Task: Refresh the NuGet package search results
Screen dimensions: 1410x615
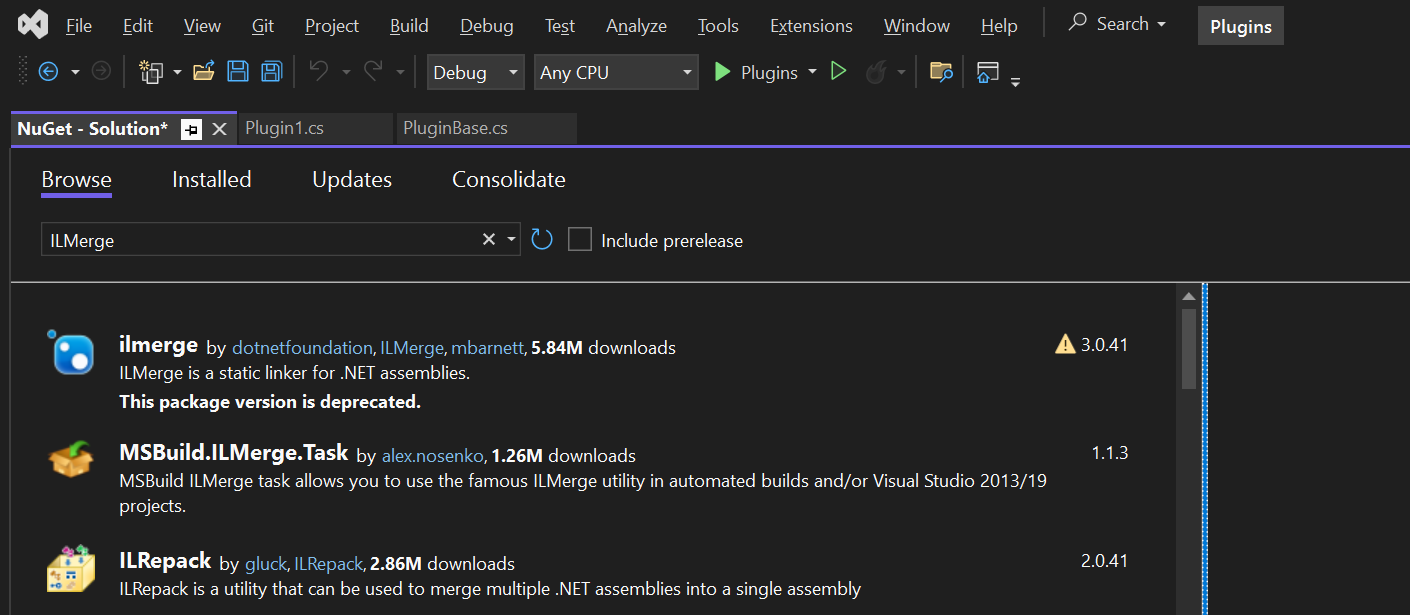Action: click(x=542, y=240)
